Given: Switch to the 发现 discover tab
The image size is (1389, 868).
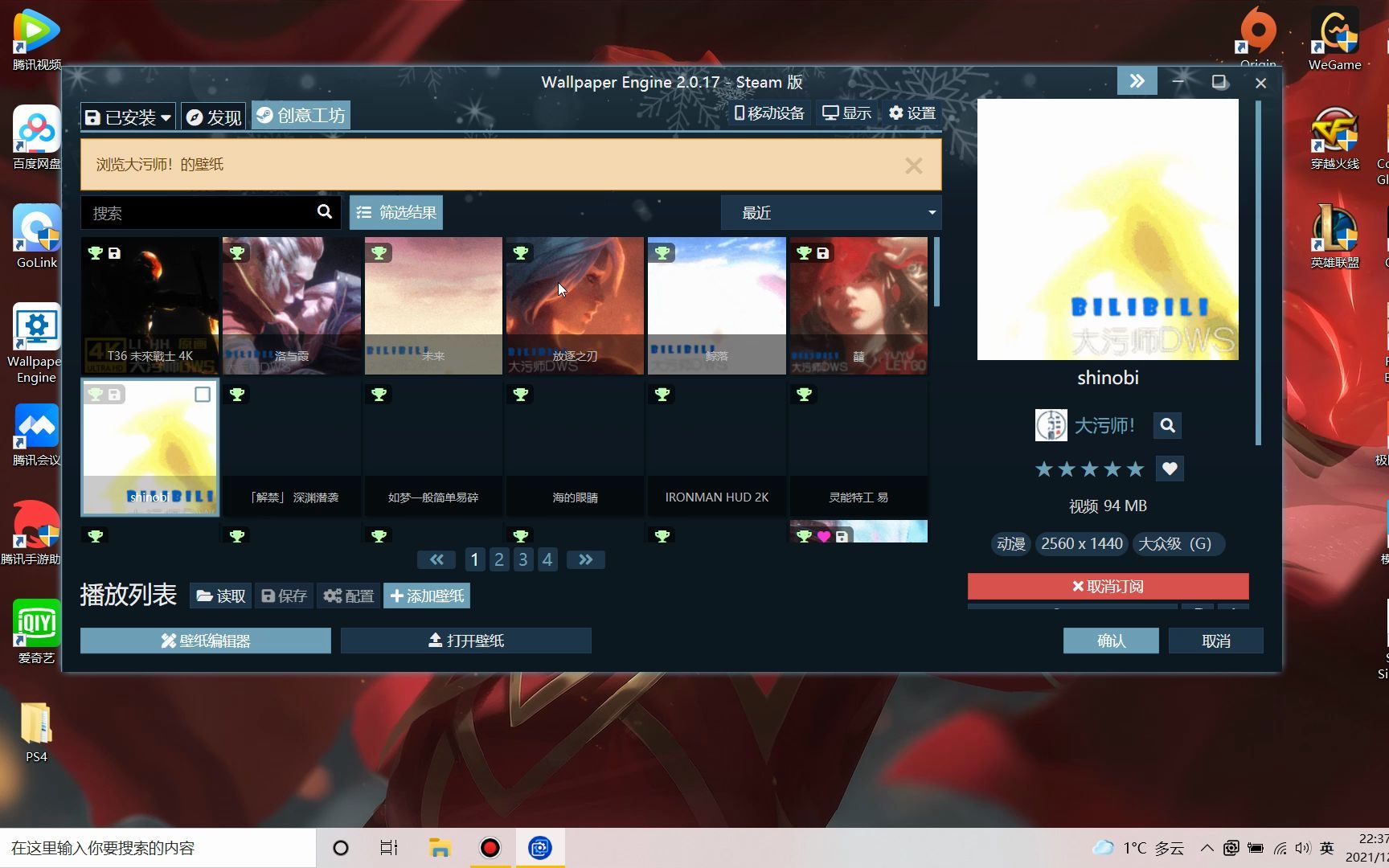Looking at the screenshot, I should [x=214, y=117].
